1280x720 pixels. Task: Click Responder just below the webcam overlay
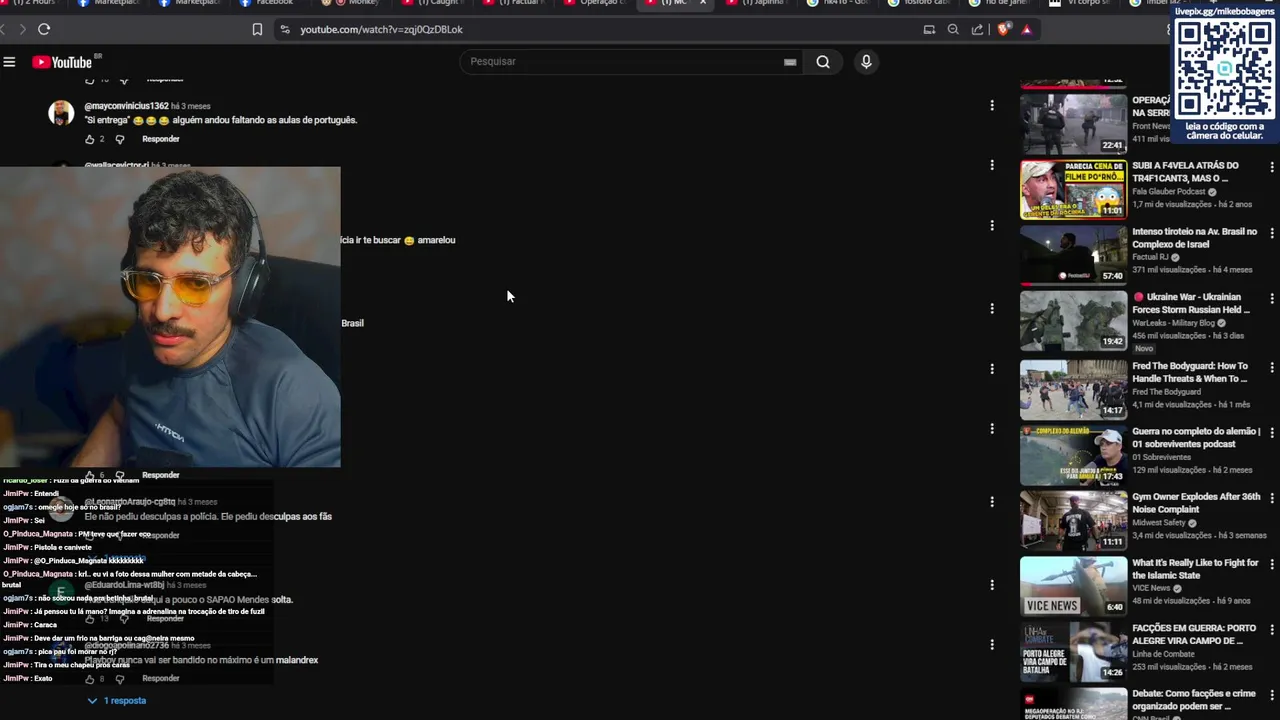click(x=161, y=475)
